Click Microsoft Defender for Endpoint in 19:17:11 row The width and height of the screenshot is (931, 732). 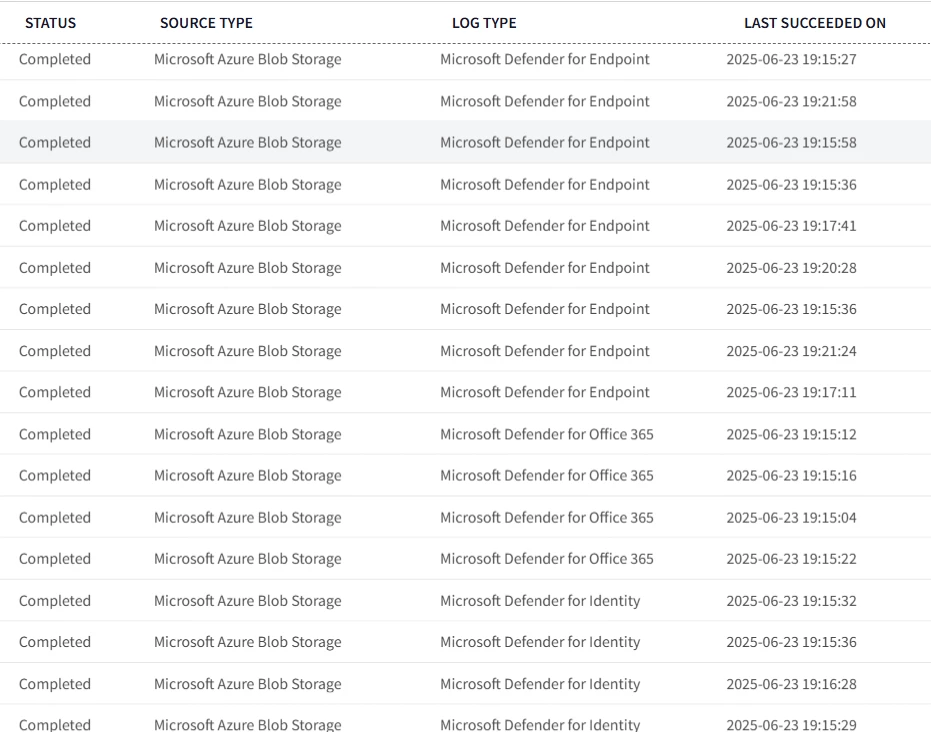[x=544, y=392]
